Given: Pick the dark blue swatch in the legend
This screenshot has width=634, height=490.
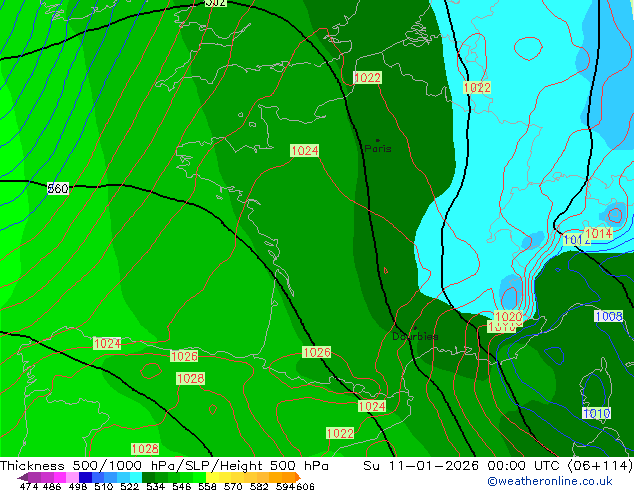Looking at the screenshot, I should (x=85, y=478).
